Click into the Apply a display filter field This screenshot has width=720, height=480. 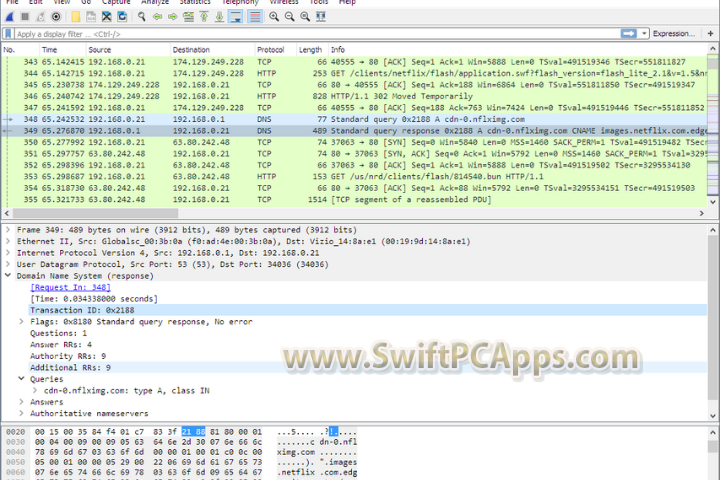pyautogui.click(x=317, y=34)
